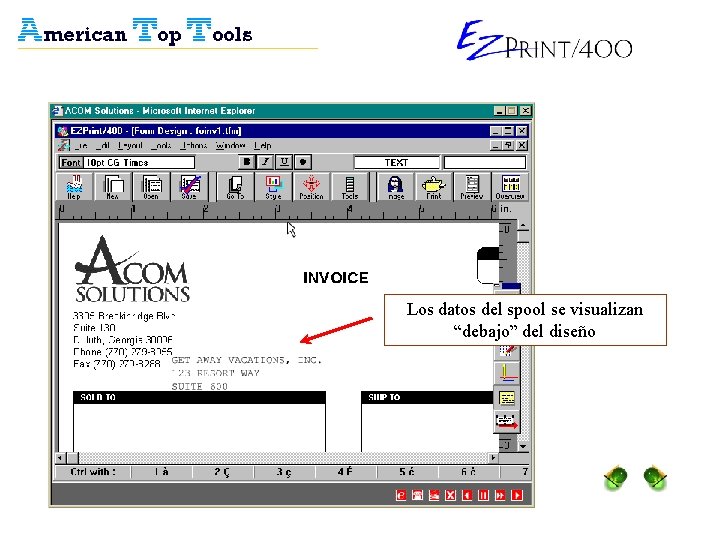Click the '4 É' status bar key
This screenshot has height=540, width=720.
tap(346, 472)
